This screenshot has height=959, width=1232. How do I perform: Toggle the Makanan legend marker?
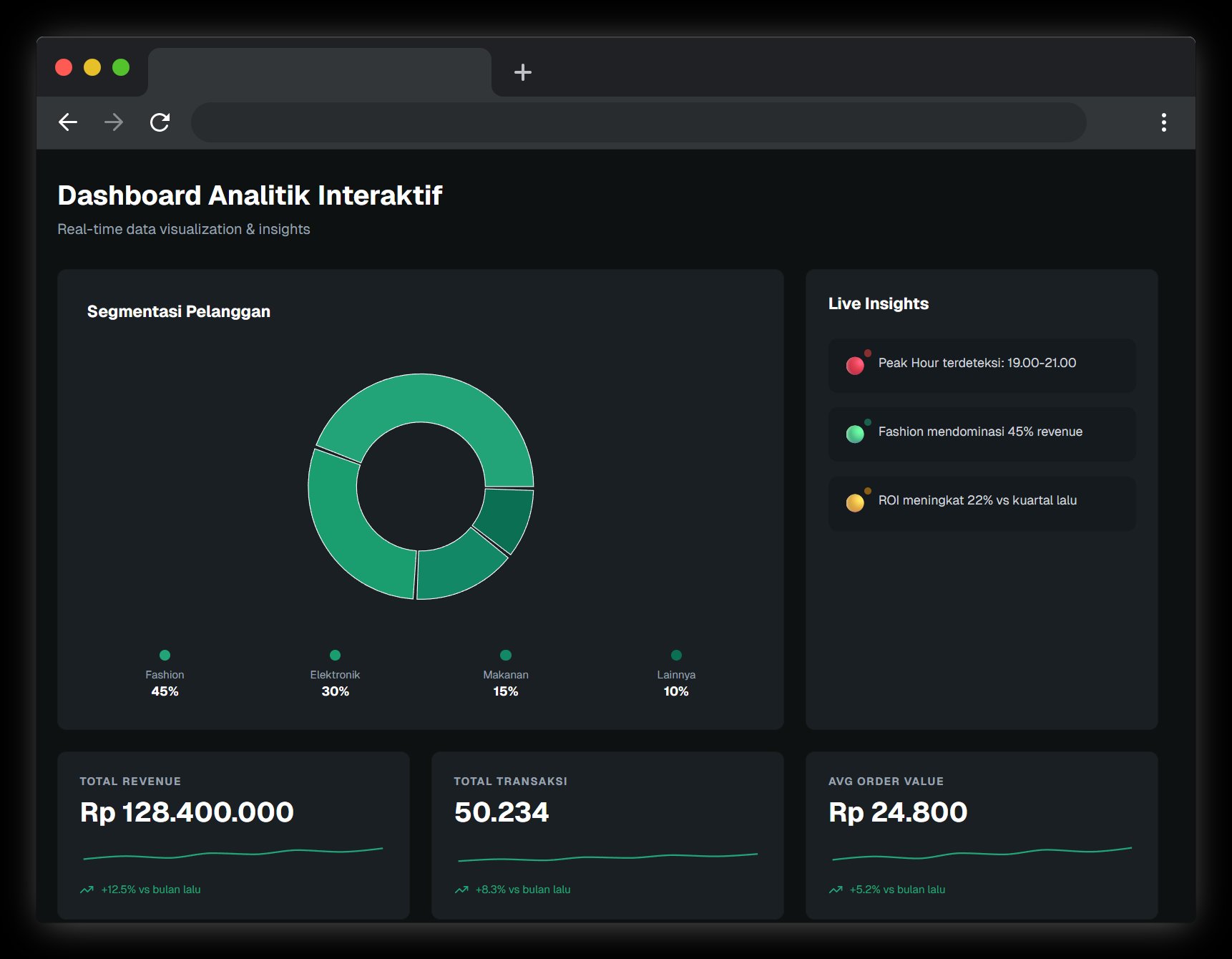pos(506,654)
